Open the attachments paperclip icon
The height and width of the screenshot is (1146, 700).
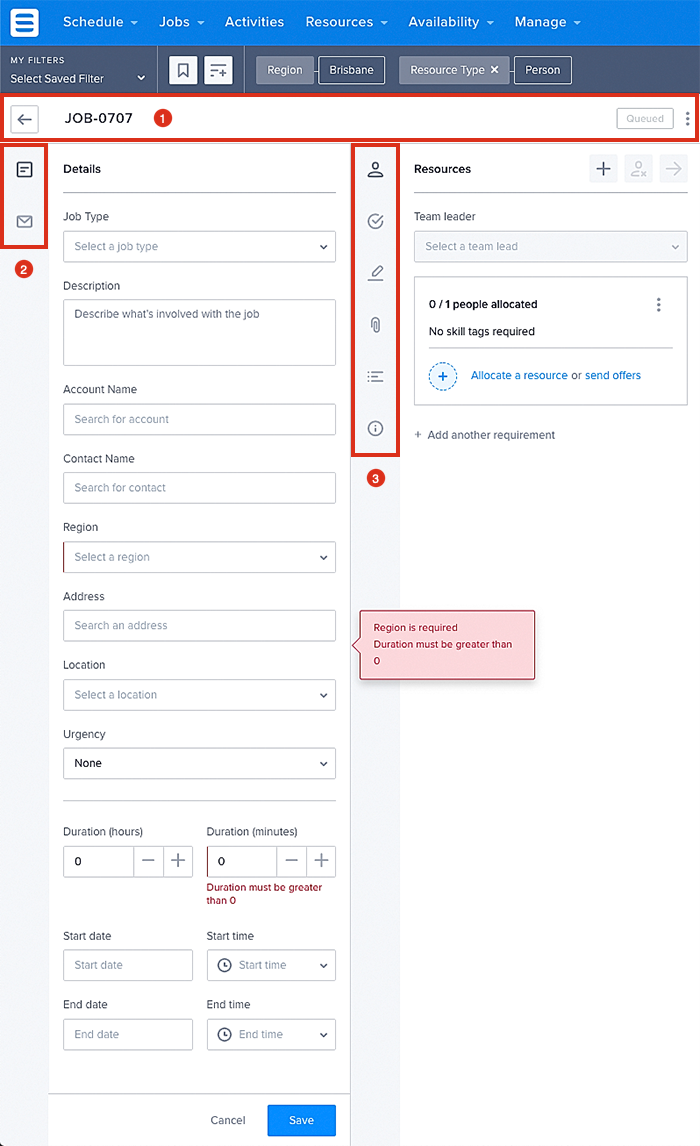[376, 325]
